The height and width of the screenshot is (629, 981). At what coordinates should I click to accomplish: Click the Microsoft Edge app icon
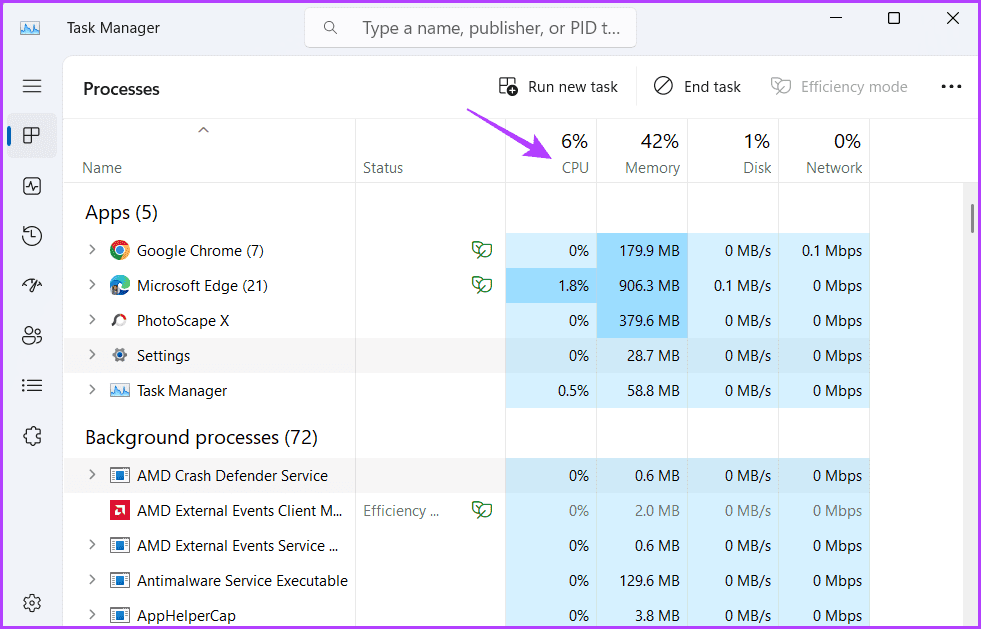(x=119, y=286)
